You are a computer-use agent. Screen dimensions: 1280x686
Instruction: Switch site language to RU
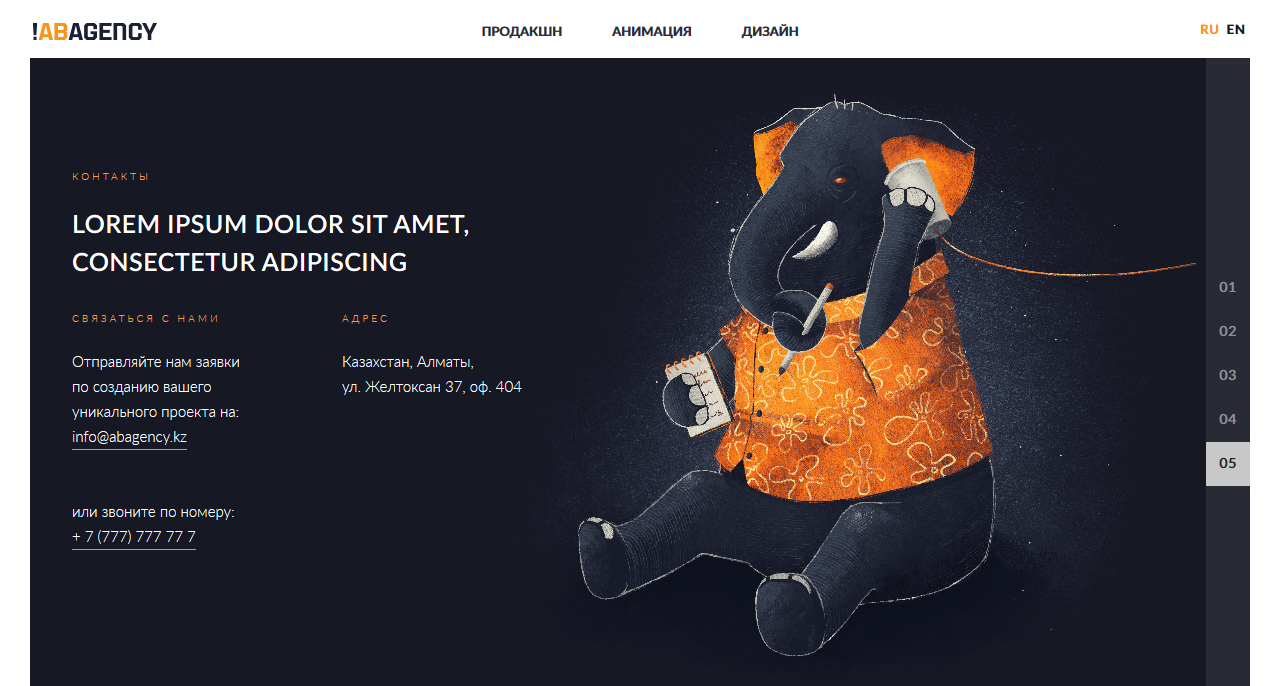point(1209,29)
